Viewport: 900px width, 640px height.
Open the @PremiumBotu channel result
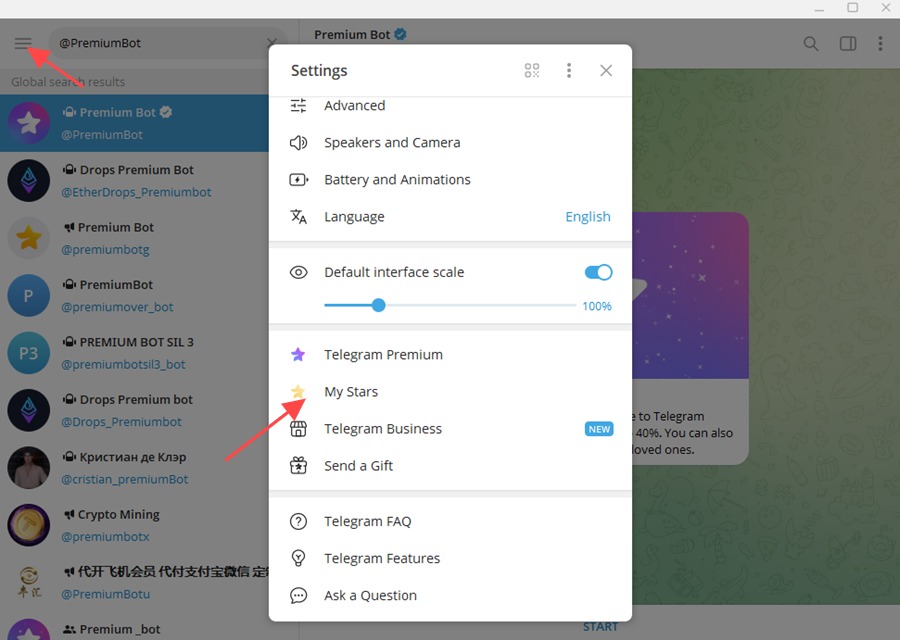click(x=134, y=583)
